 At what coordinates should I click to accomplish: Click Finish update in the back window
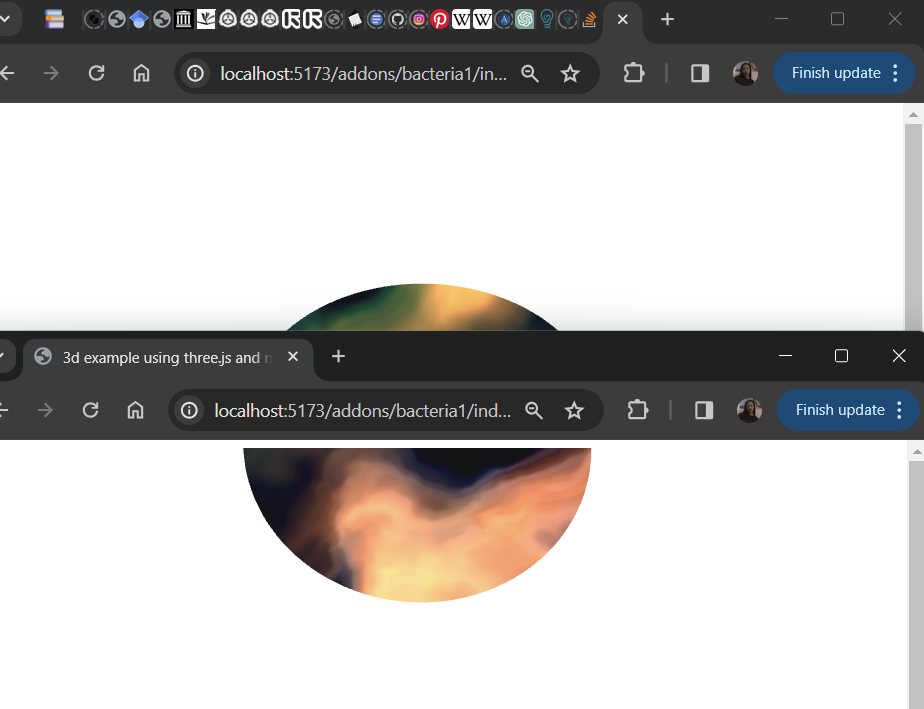click(835, 73)
